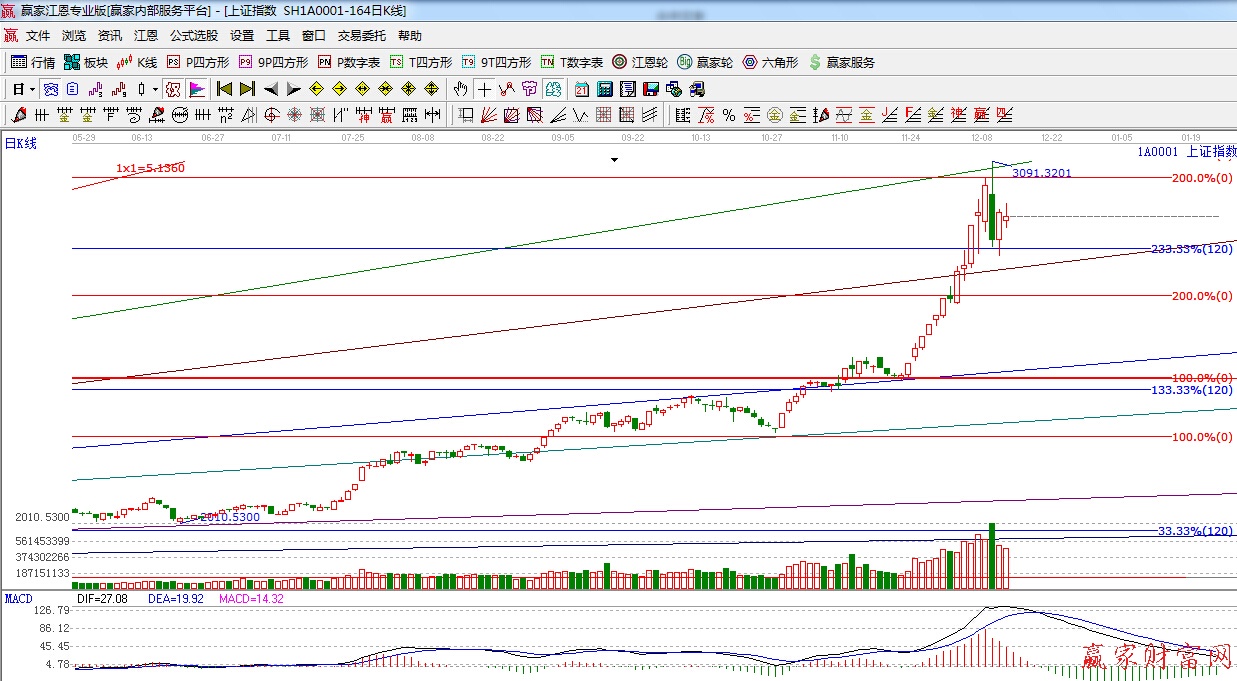
Task: Open 赢家服务 dollar-sign service icon
Action: point(841,62)
